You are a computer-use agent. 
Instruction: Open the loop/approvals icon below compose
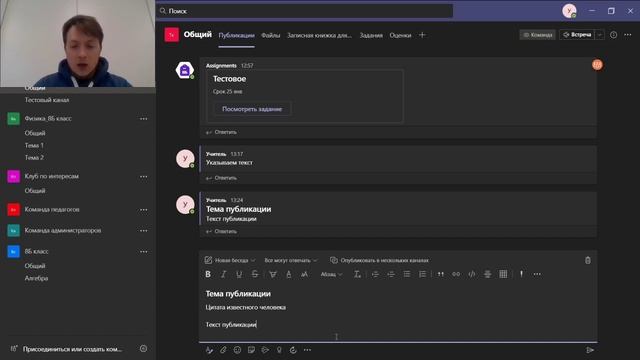pyautogui.click(x=293, y=350)
